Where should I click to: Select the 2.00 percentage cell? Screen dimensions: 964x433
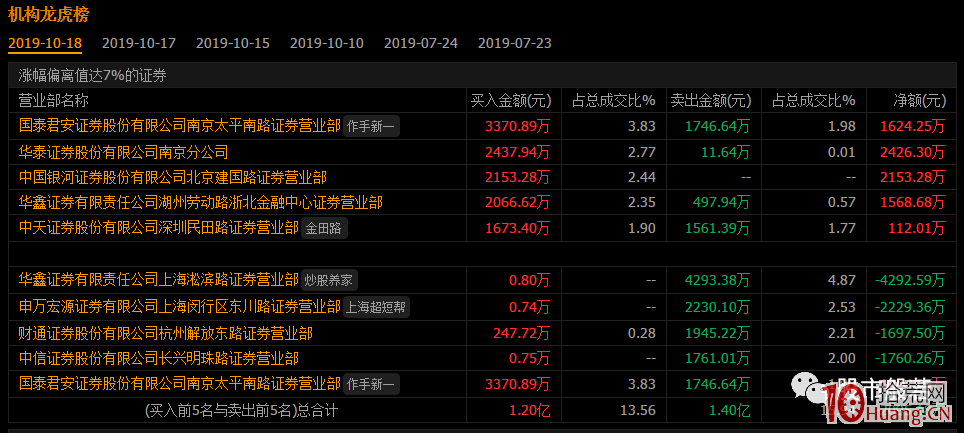tap(842, 358)
